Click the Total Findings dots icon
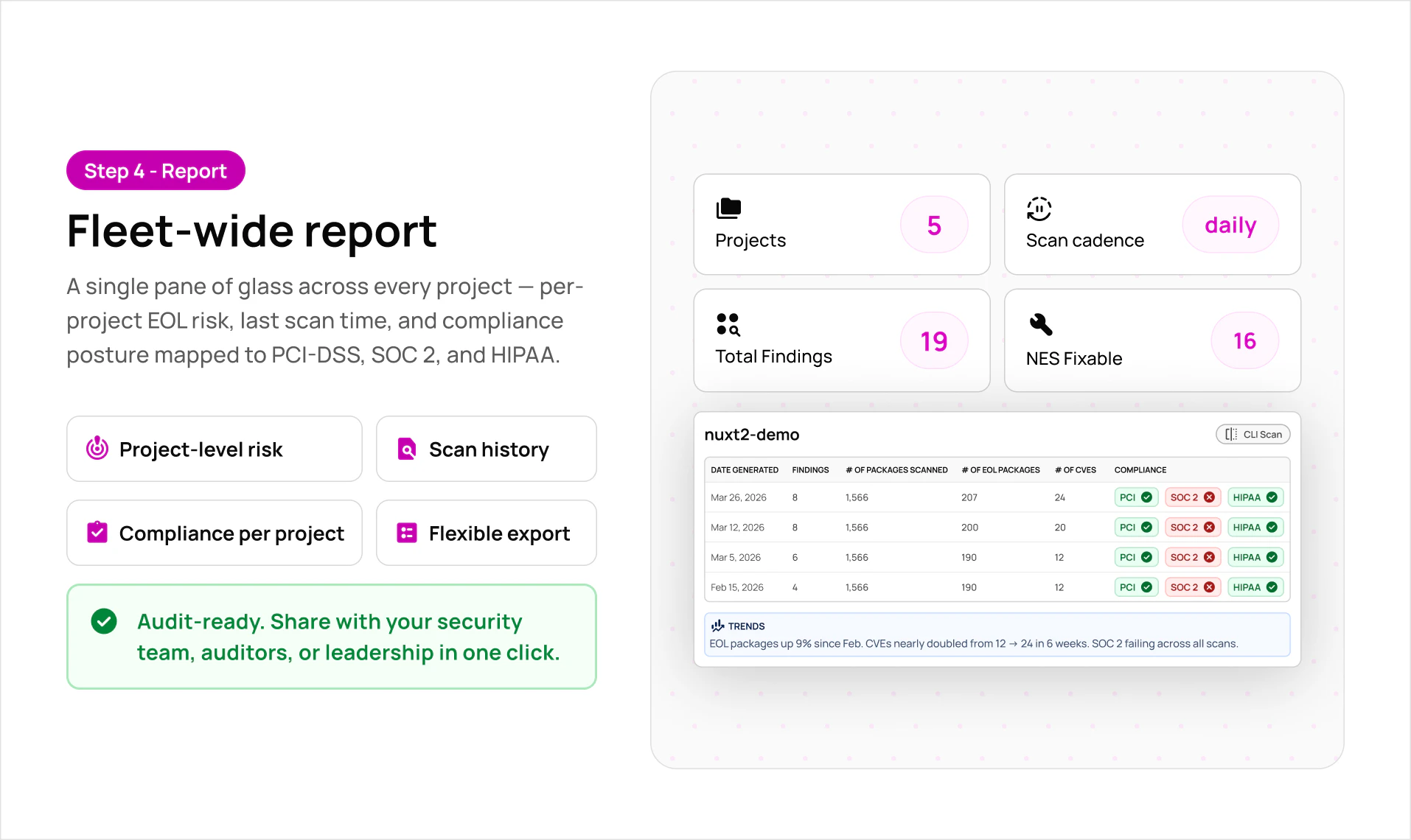Viewport: 1411px width, 840px height. pyautogui.click(x=728, y=323)
